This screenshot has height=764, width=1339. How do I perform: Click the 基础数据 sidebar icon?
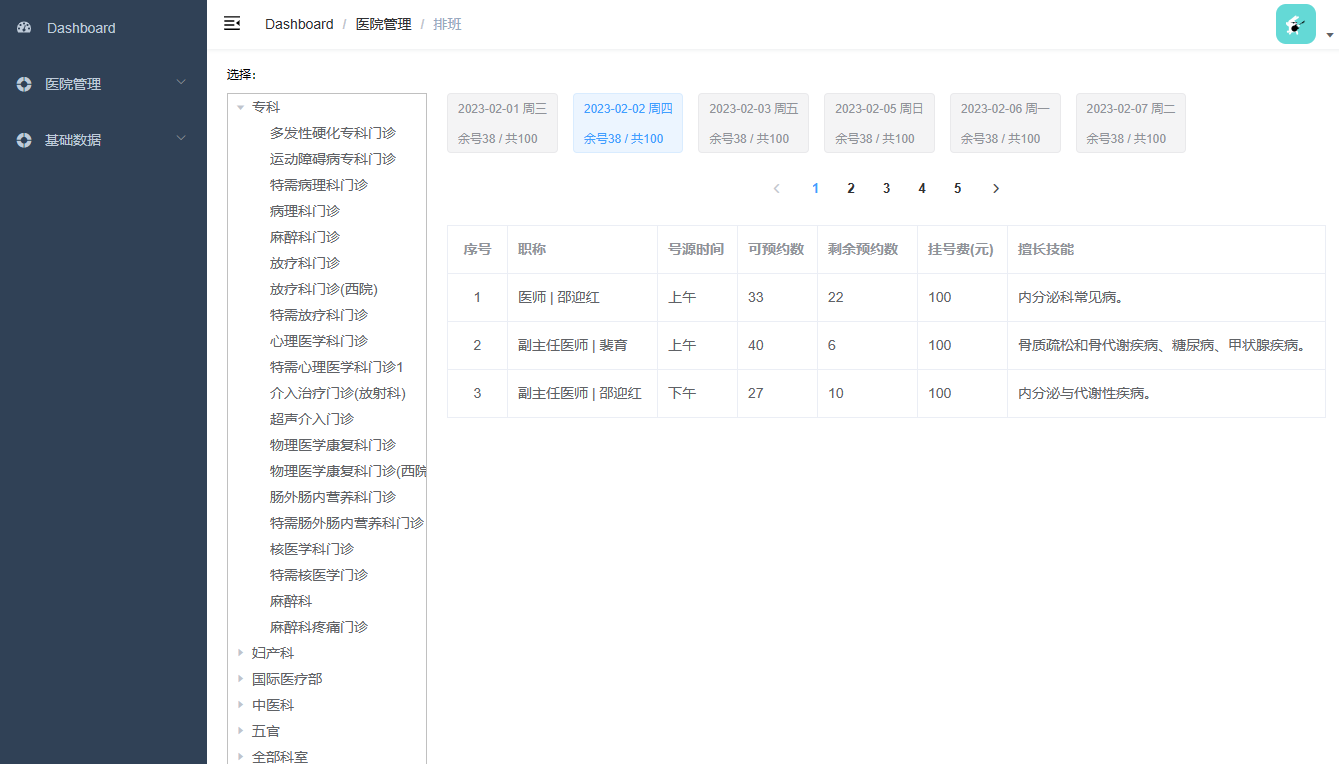[x=24, y=140]
